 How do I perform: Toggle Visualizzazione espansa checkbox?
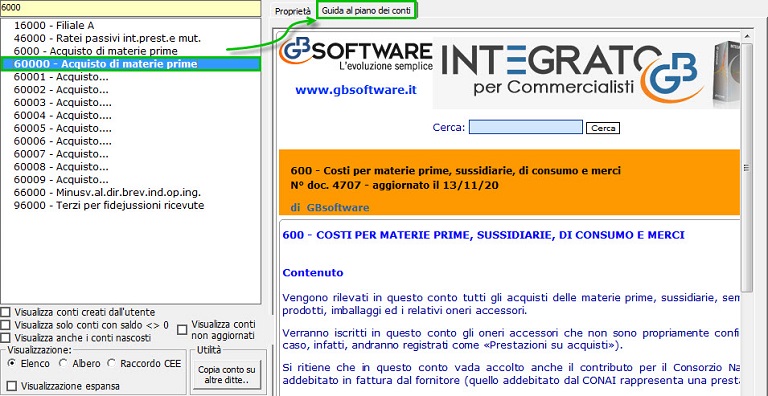click(x=12, y=386)
